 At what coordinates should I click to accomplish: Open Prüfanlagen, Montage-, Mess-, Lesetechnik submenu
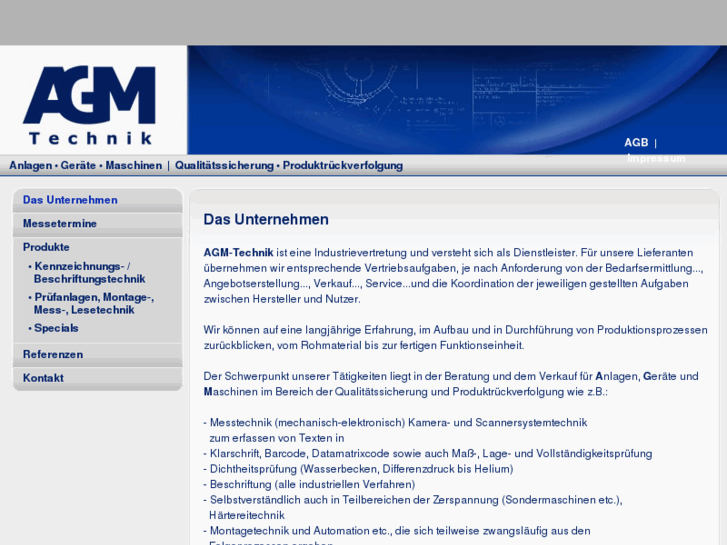[x=93, y=303]
